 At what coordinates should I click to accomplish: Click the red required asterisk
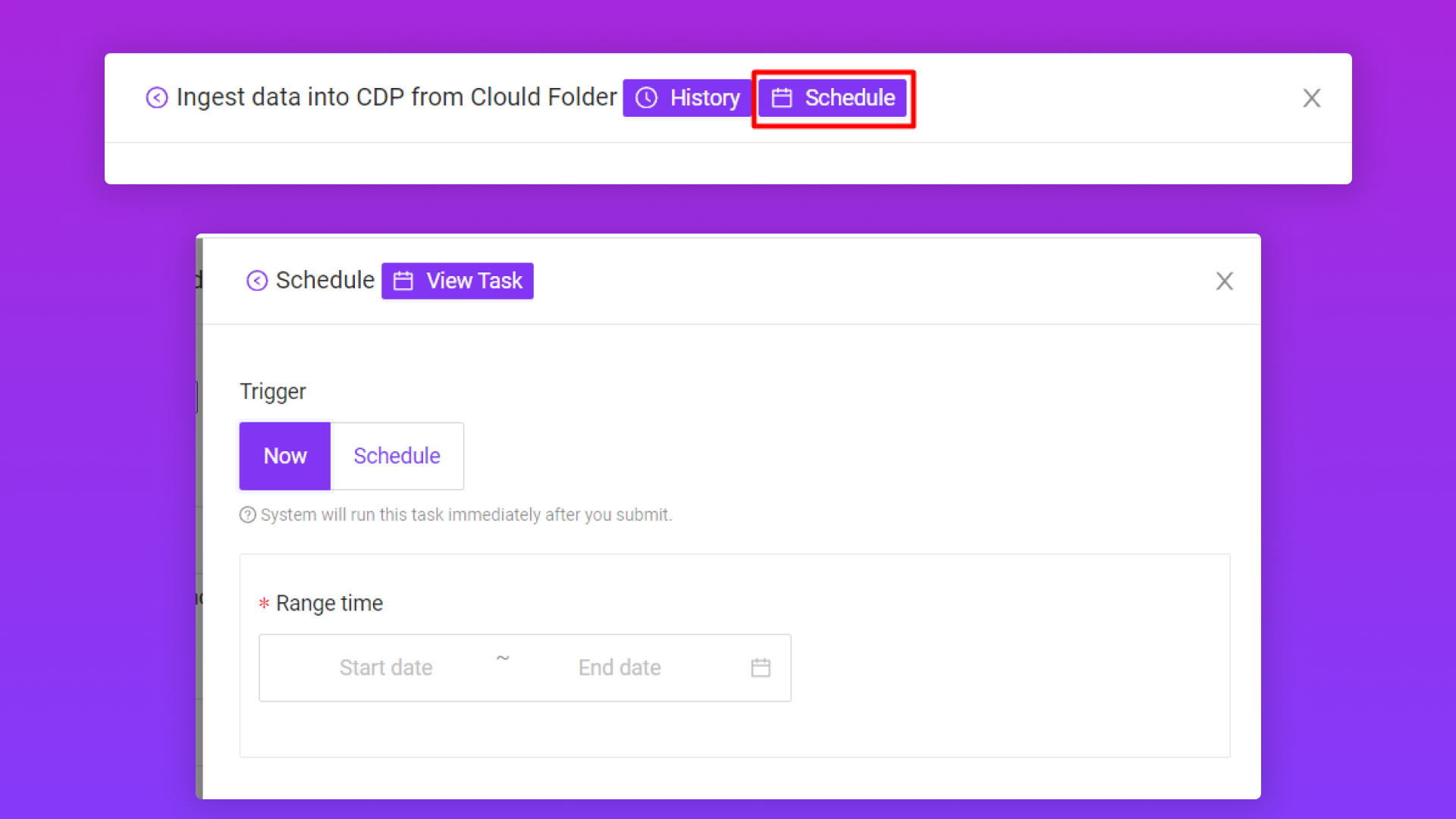(264, 604)
